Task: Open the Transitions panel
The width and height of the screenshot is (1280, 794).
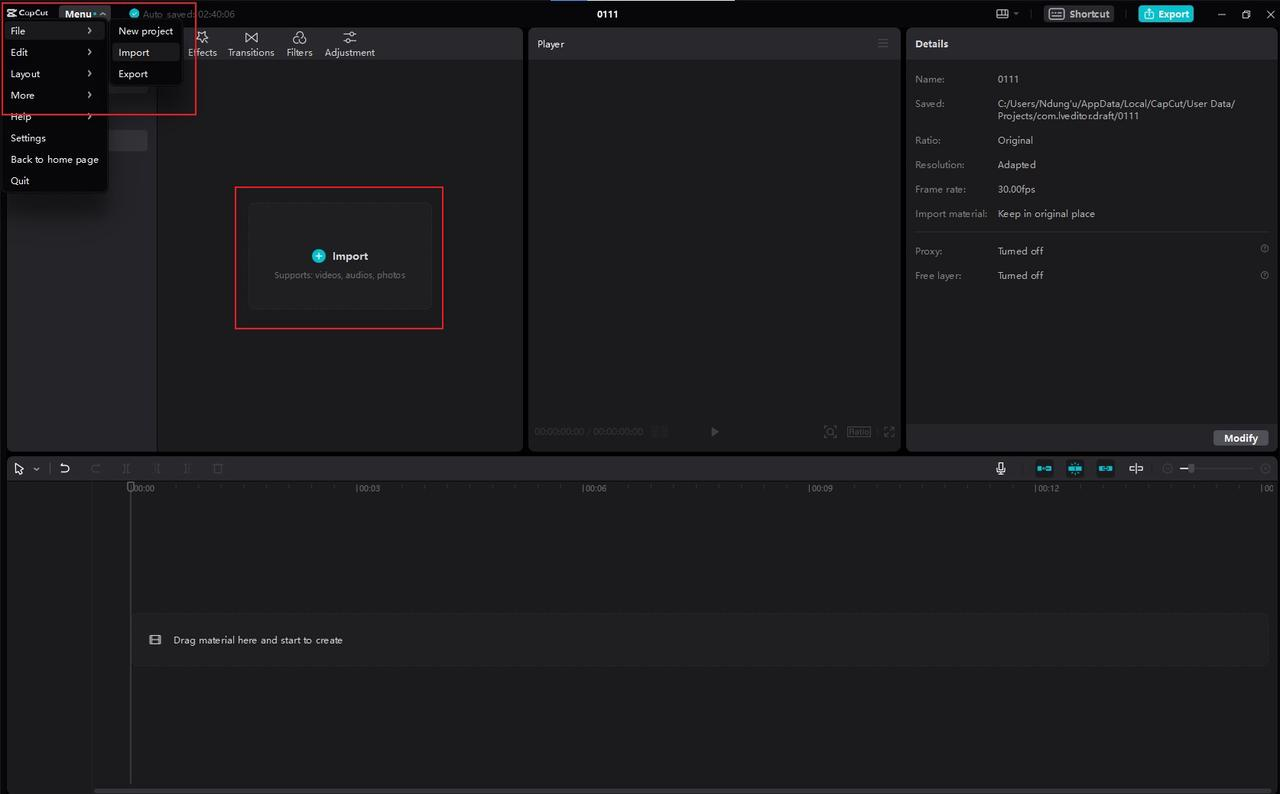Action: tap(250, 44)
